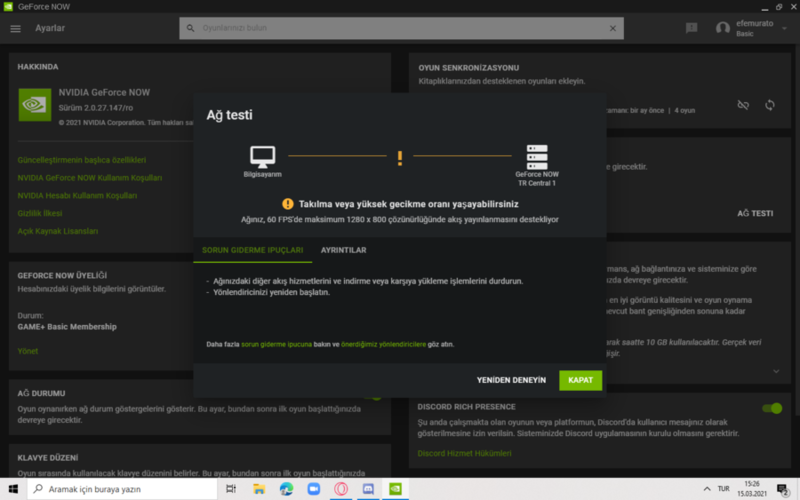Expand the account dropdown arrow

(x=784, y=29)
